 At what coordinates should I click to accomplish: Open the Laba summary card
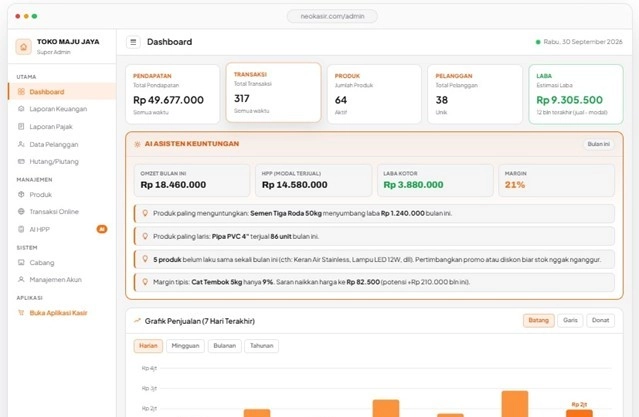pos(576,94)
